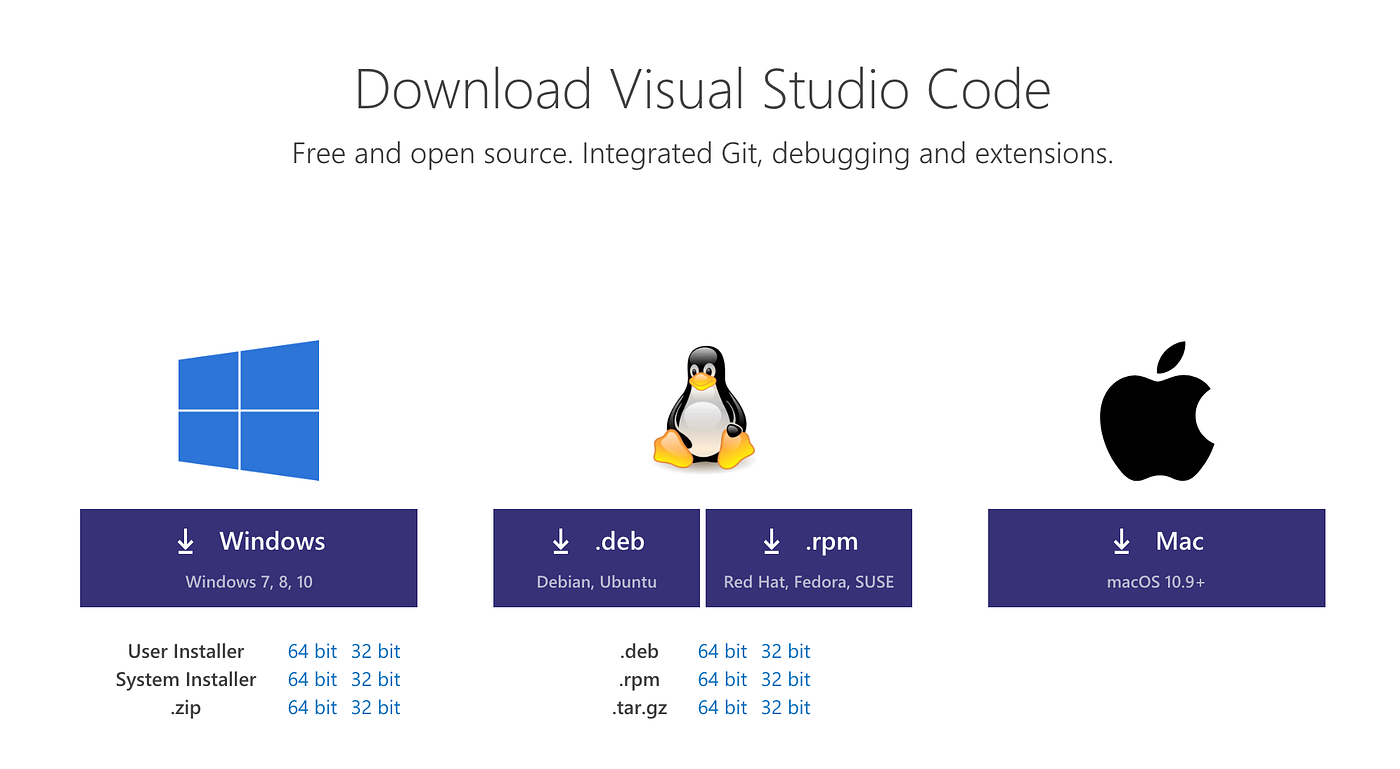Download the 32 bit System Installer

click(x=376, y=679)
